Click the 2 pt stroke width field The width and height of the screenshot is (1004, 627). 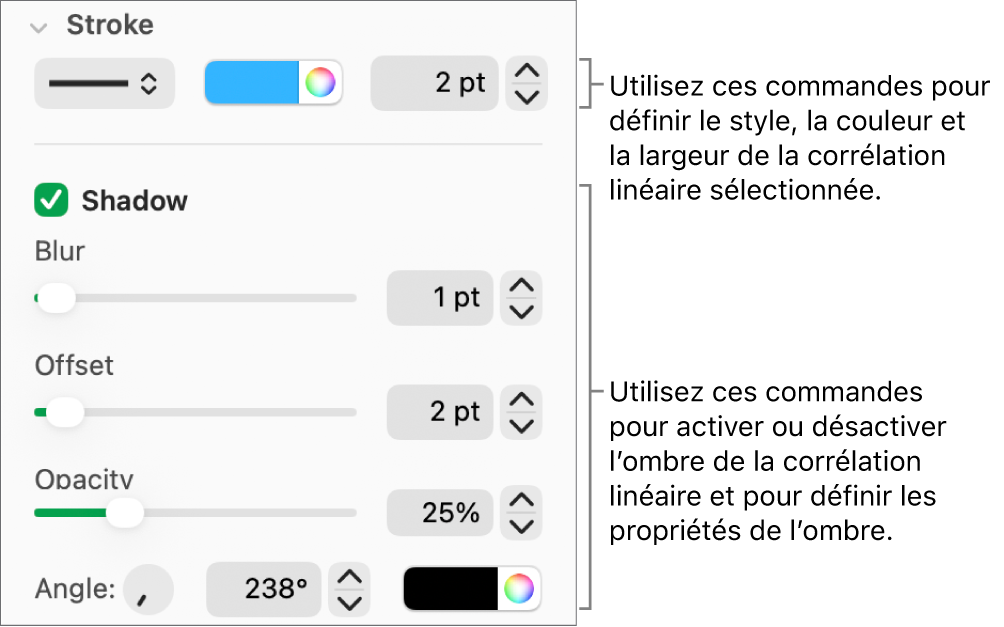coord(435,83)
